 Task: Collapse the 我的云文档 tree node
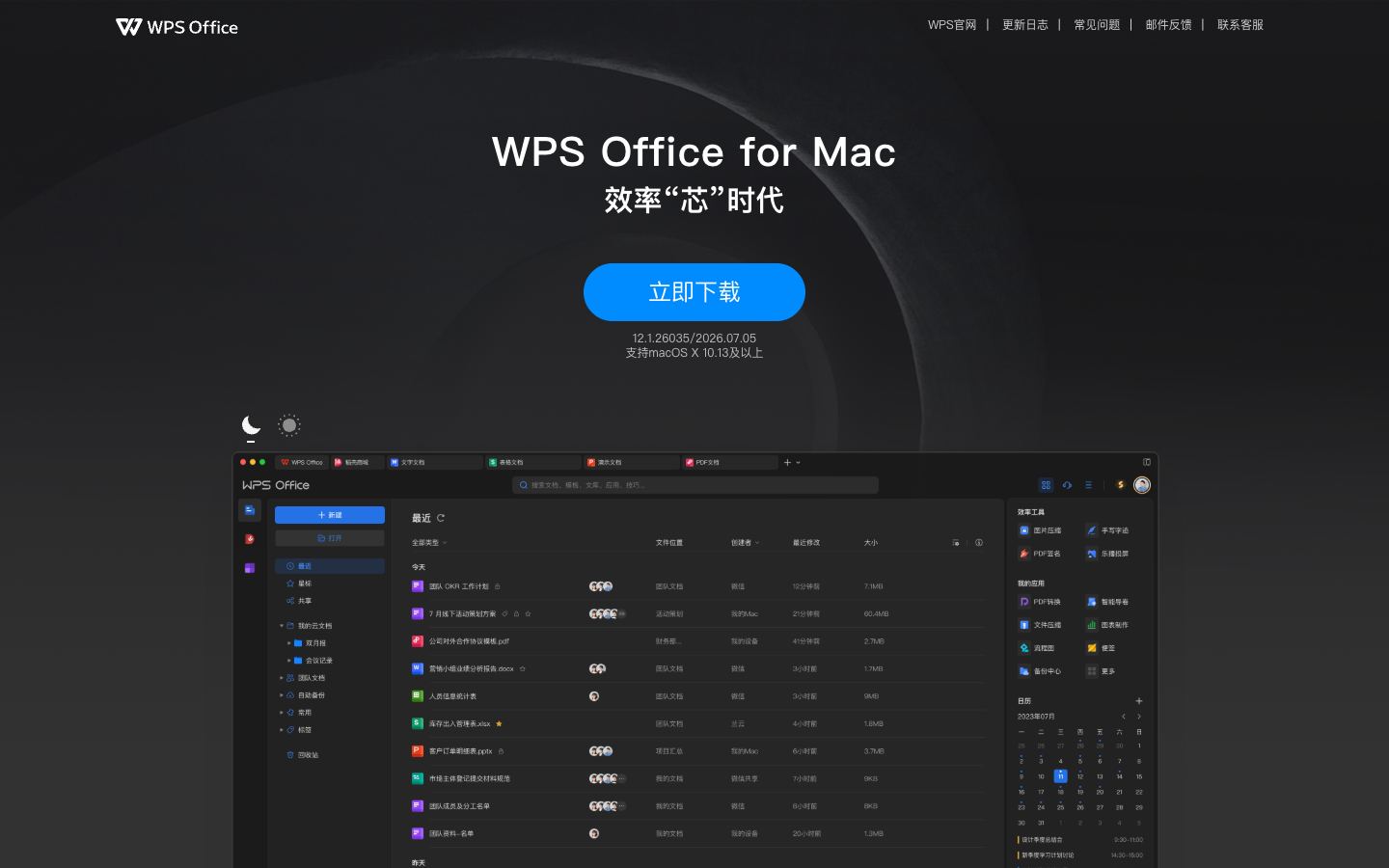coord(282,626)
